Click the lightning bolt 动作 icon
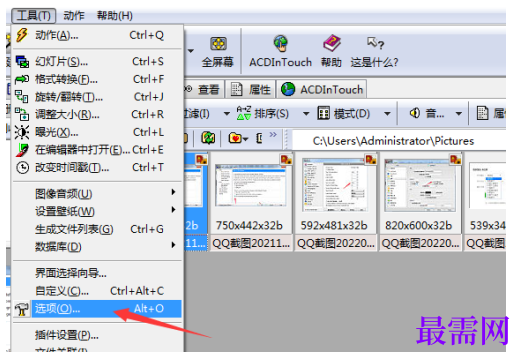Viewport: 528px width, 362px height. [x=22, y=35]
